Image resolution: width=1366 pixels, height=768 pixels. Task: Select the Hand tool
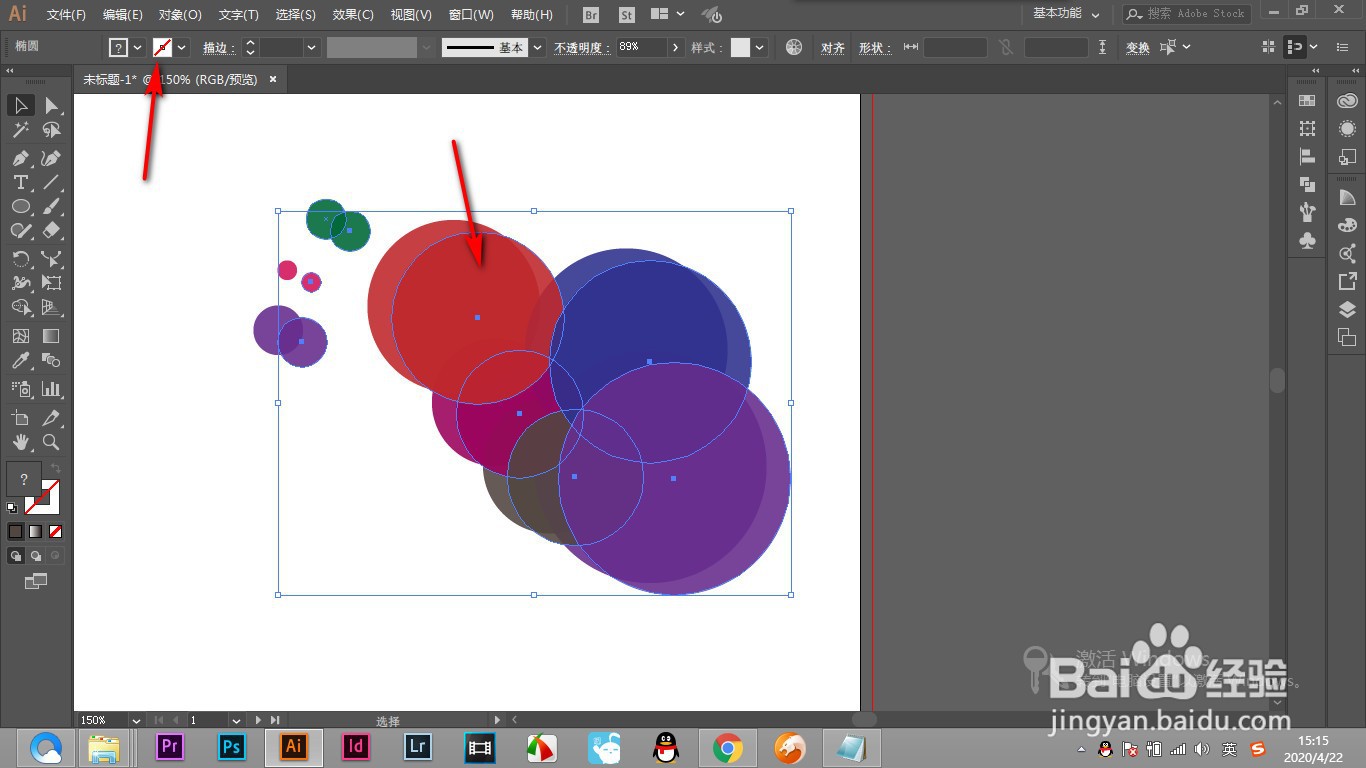20,441
